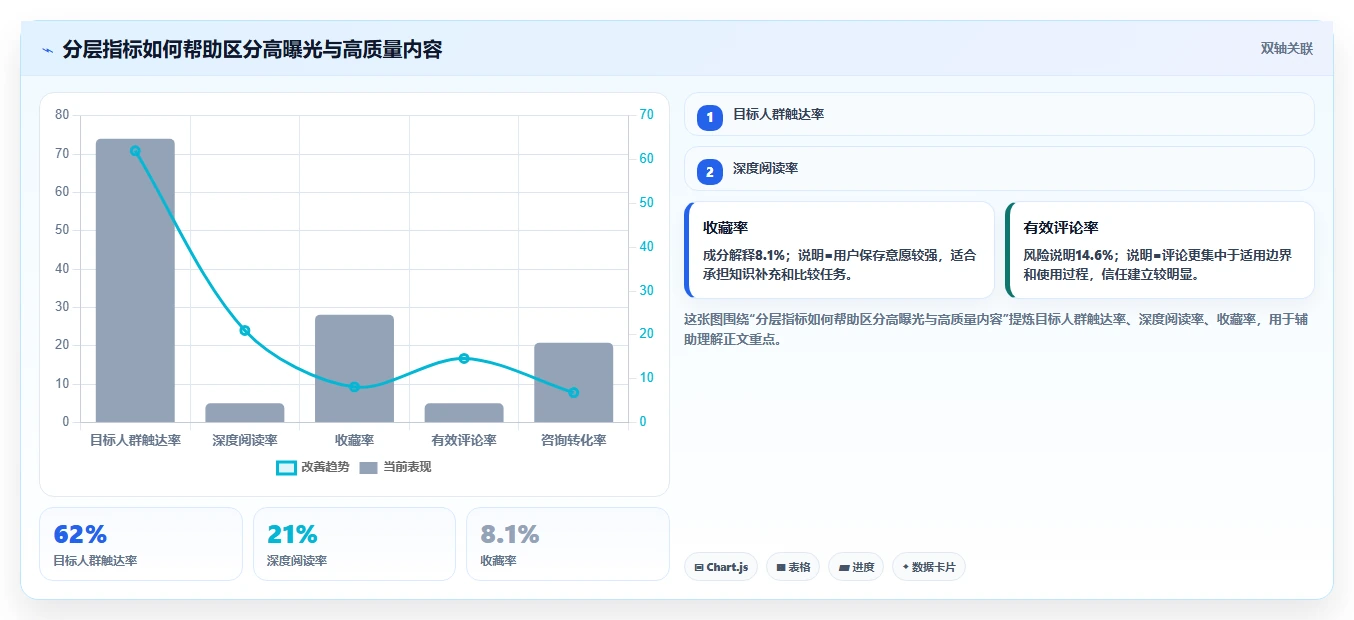Screen dimensions: 1354x620
Task: Click the lightning icon beside the chart title
Action: pyautogui.click(x=47, y=50)
